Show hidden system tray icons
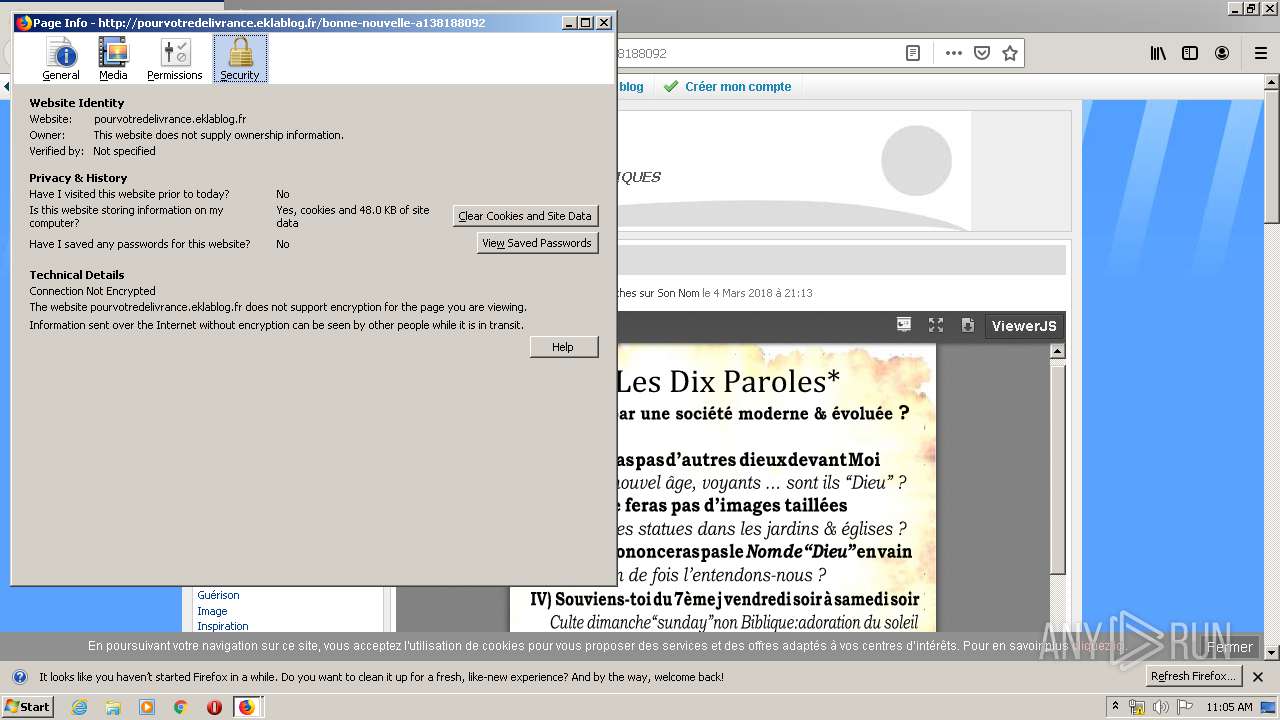 tap(1116, 707)
